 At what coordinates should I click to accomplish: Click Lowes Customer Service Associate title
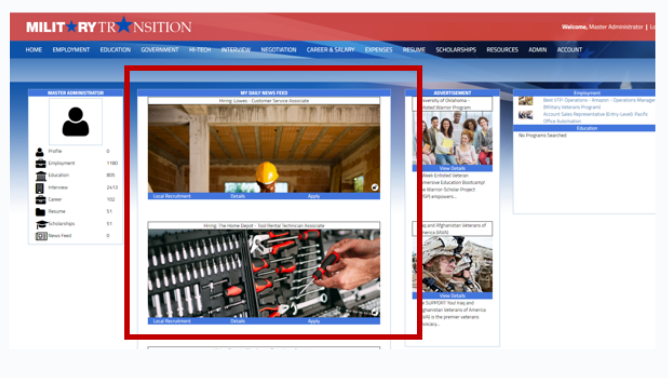click(264, 101)
